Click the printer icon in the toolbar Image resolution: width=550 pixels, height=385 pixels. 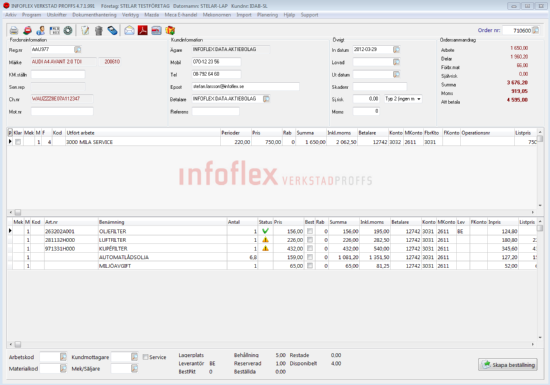point(14,31)
